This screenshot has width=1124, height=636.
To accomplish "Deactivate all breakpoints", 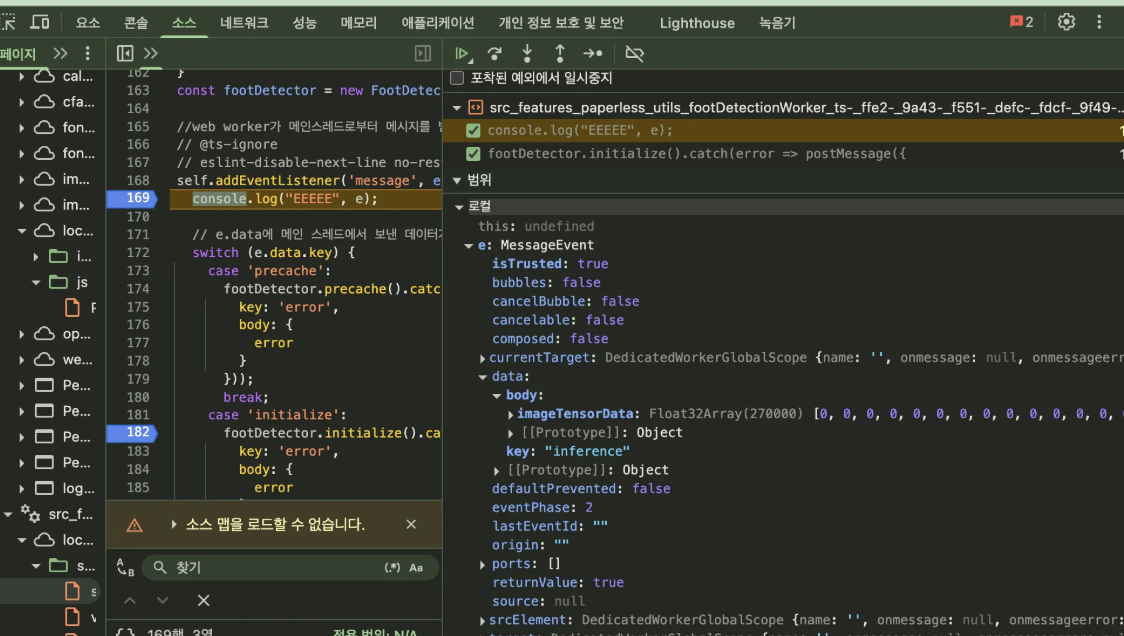I will point(634,54).
